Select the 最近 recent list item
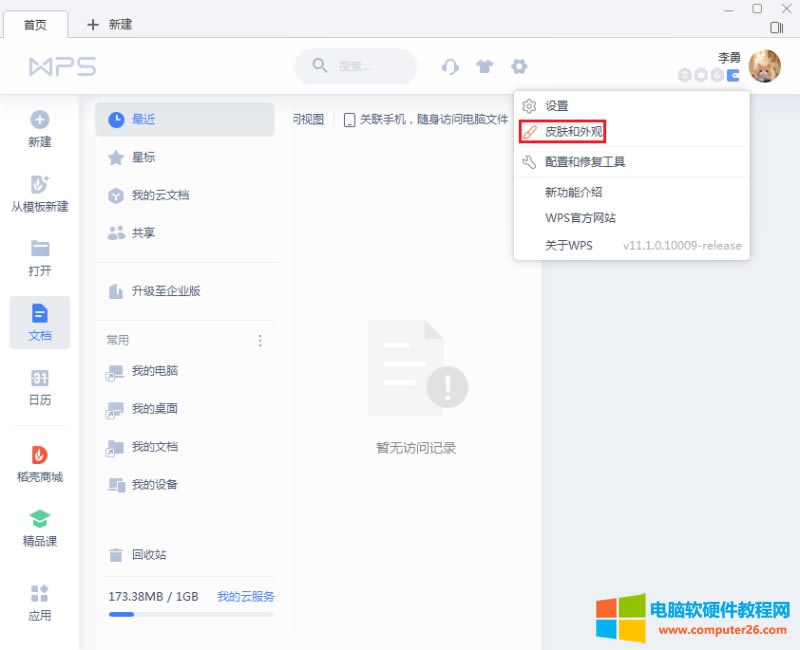 185,119
